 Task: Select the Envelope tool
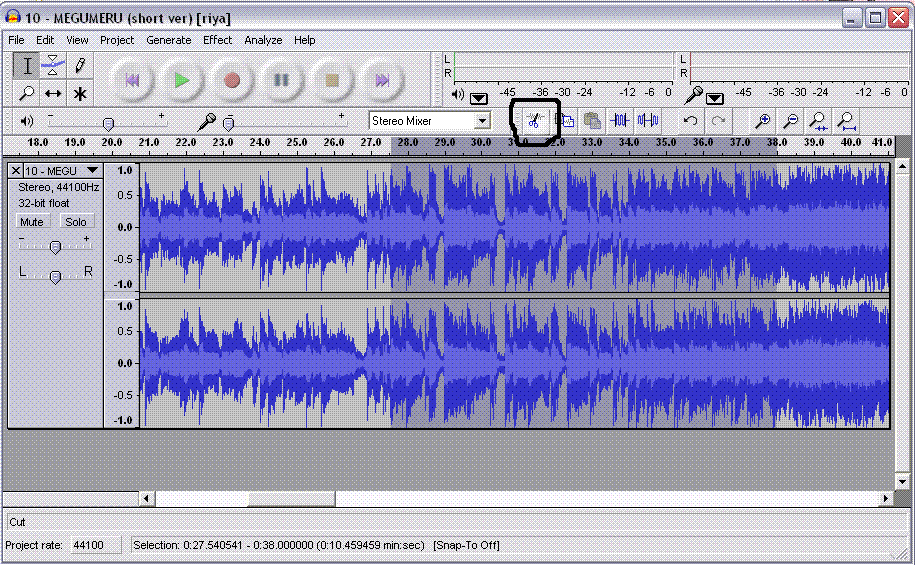tap(54, 66)
